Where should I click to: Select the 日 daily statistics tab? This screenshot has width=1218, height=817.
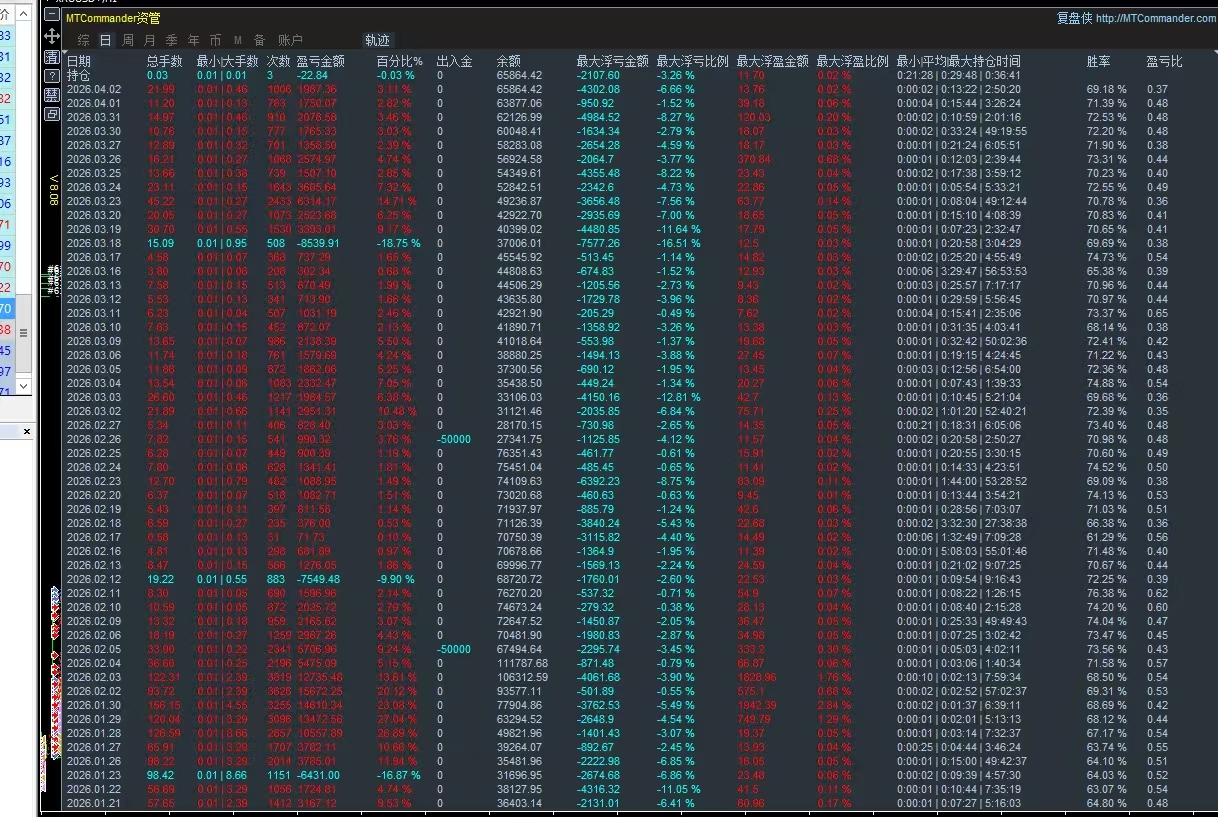point(105,40)
